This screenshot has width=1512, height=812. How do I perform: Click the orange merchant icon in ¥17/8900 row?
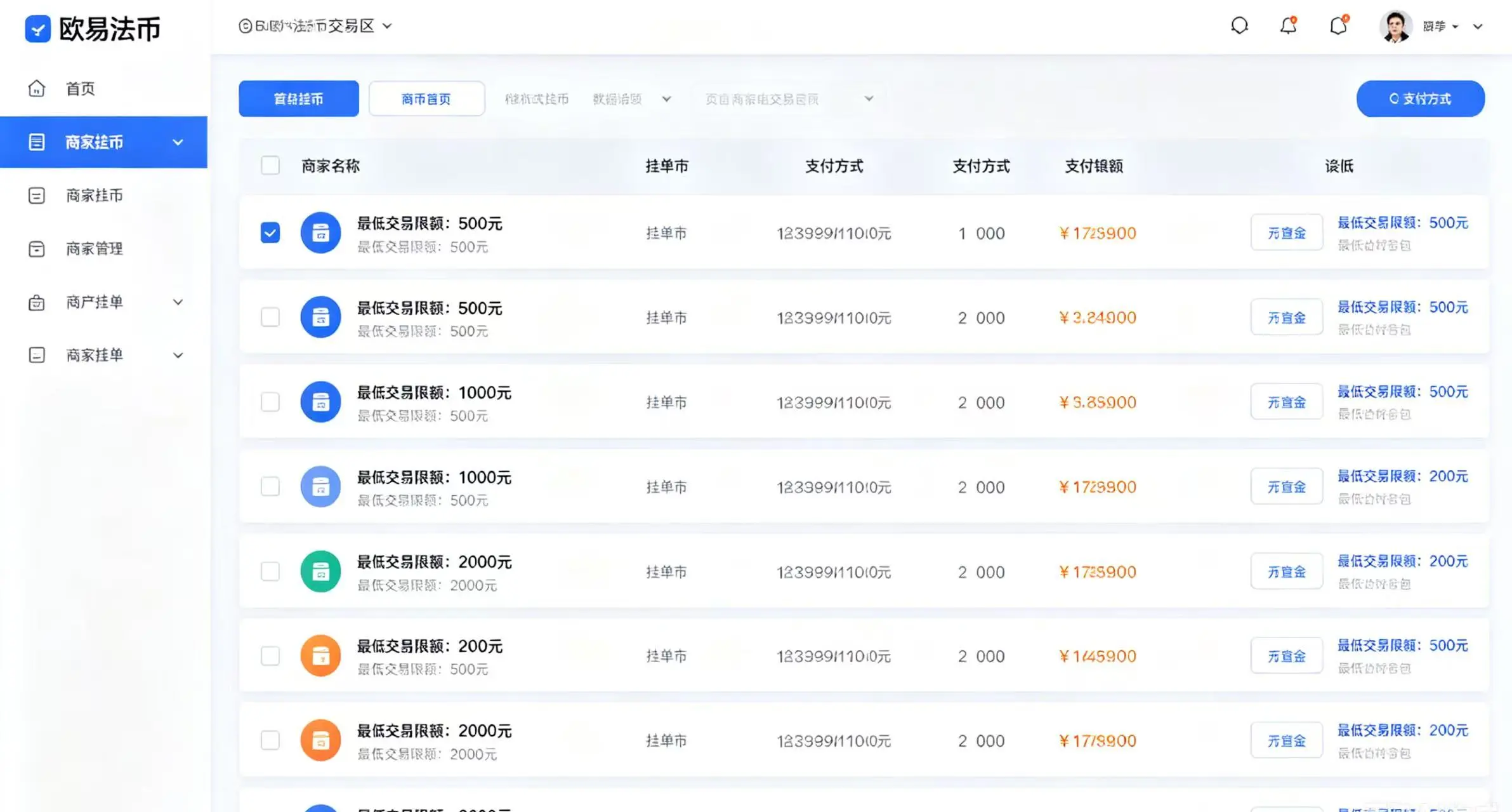320,740
